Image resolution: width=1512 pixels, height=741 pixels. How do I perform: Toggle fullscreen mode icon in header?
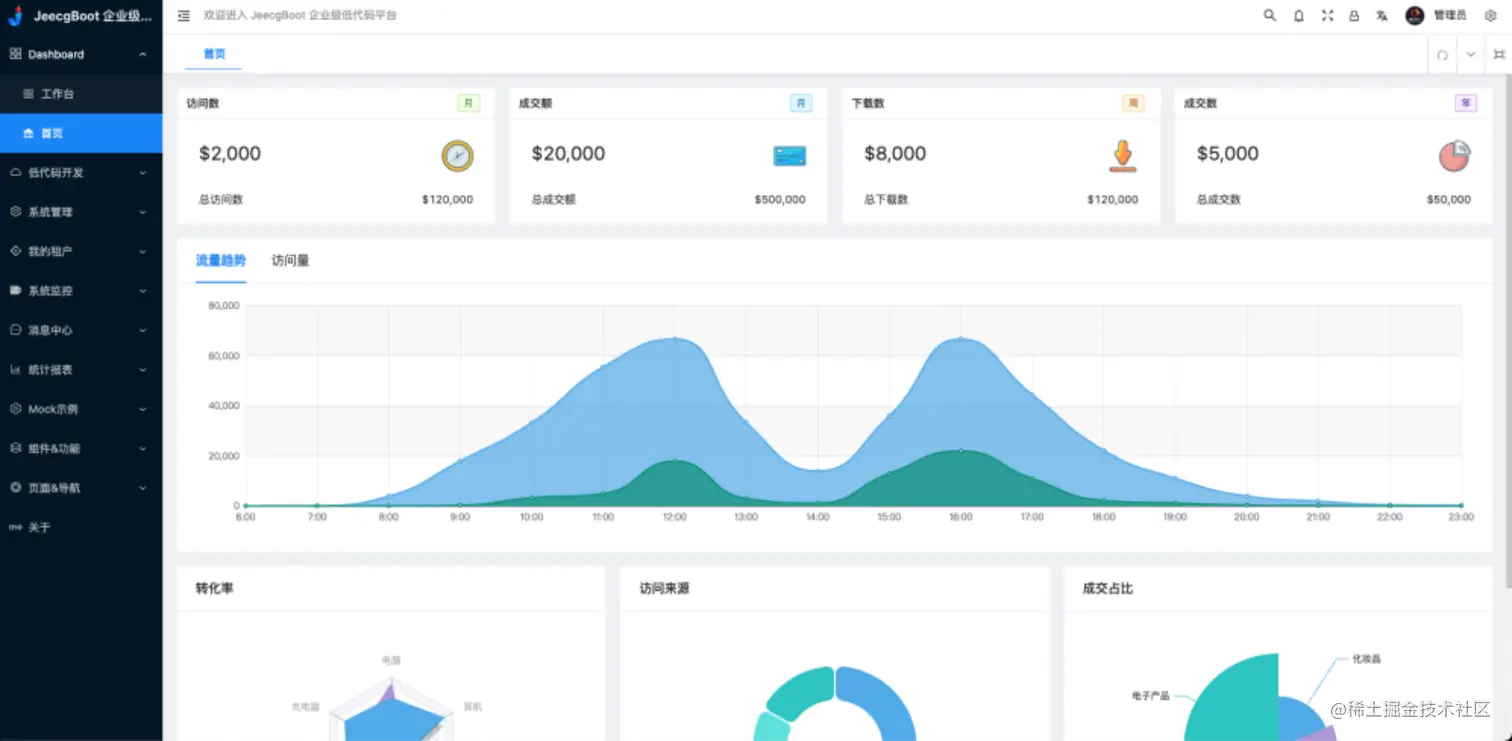coord(1327,15)
